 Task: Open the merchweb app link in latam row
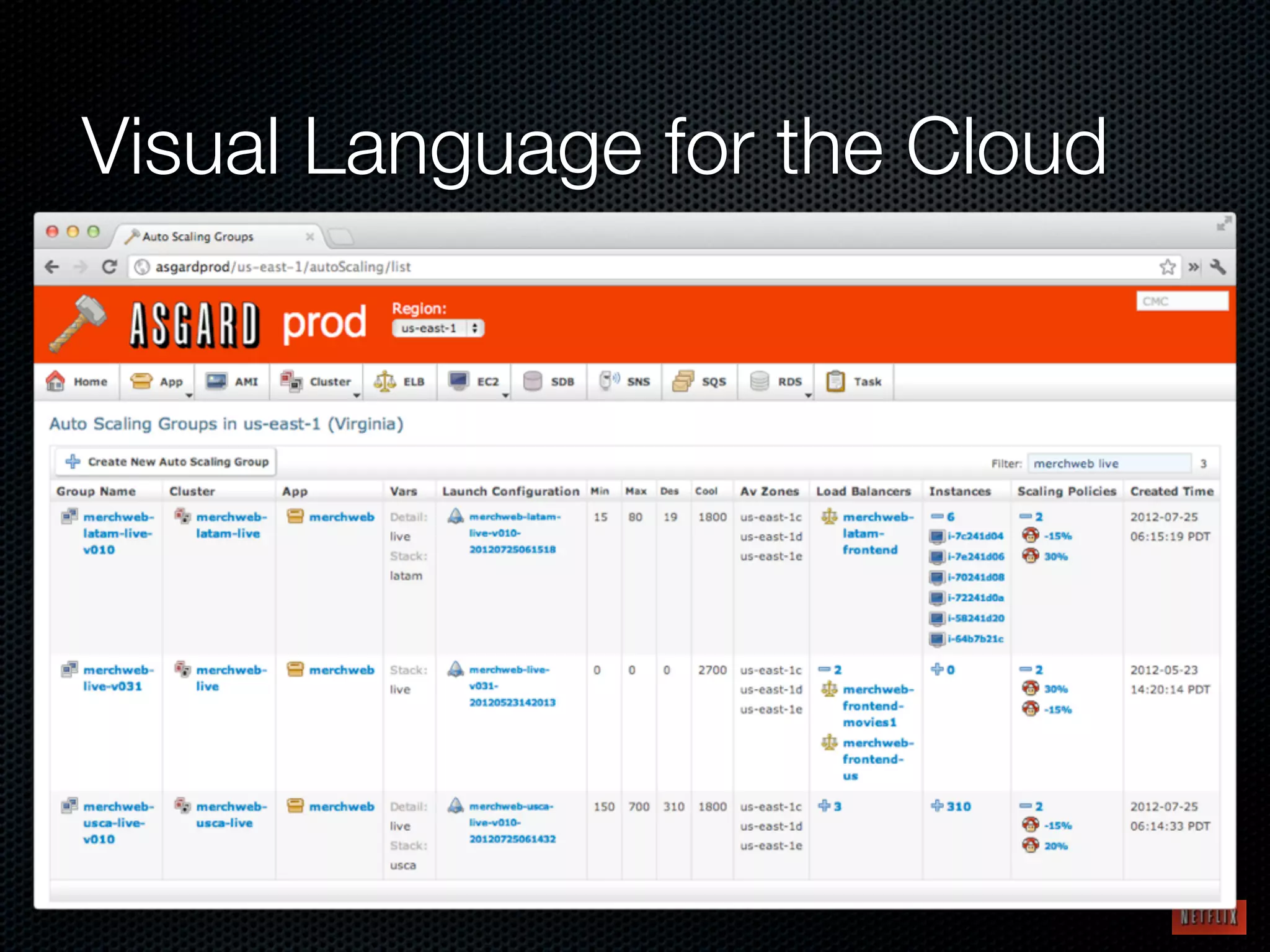point(342,517)
